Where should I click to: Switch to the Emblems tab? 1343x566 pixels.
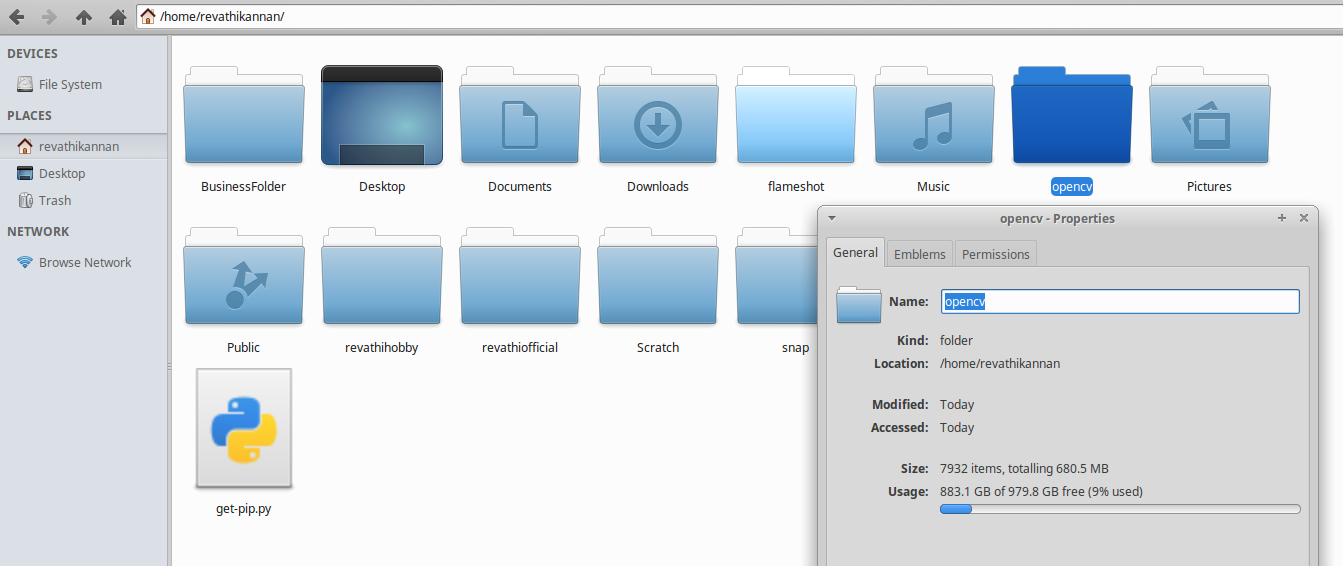pos(920,254)
